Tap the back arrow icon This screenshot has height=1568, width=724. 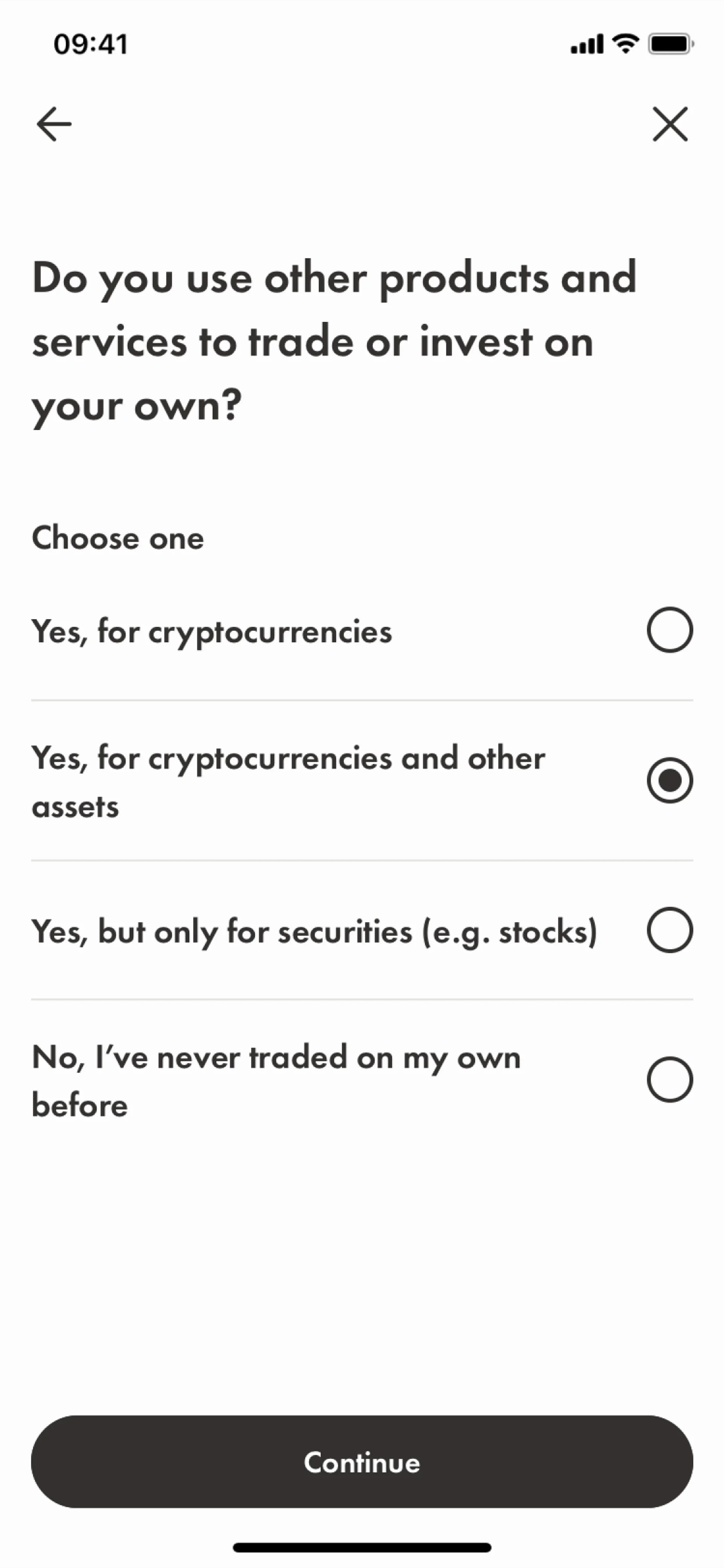click(x=54, y=124)
